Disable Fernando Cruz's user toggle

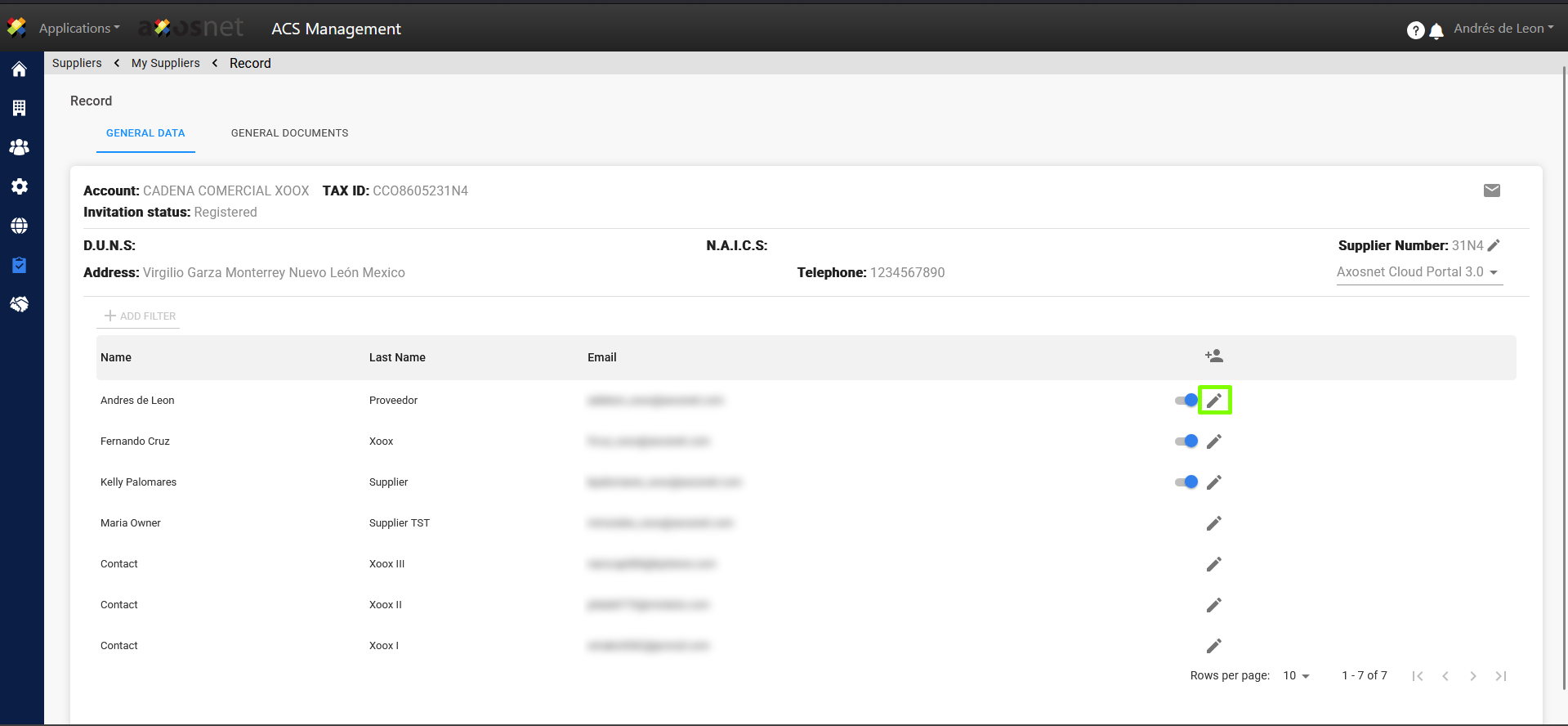point(1186,441)
